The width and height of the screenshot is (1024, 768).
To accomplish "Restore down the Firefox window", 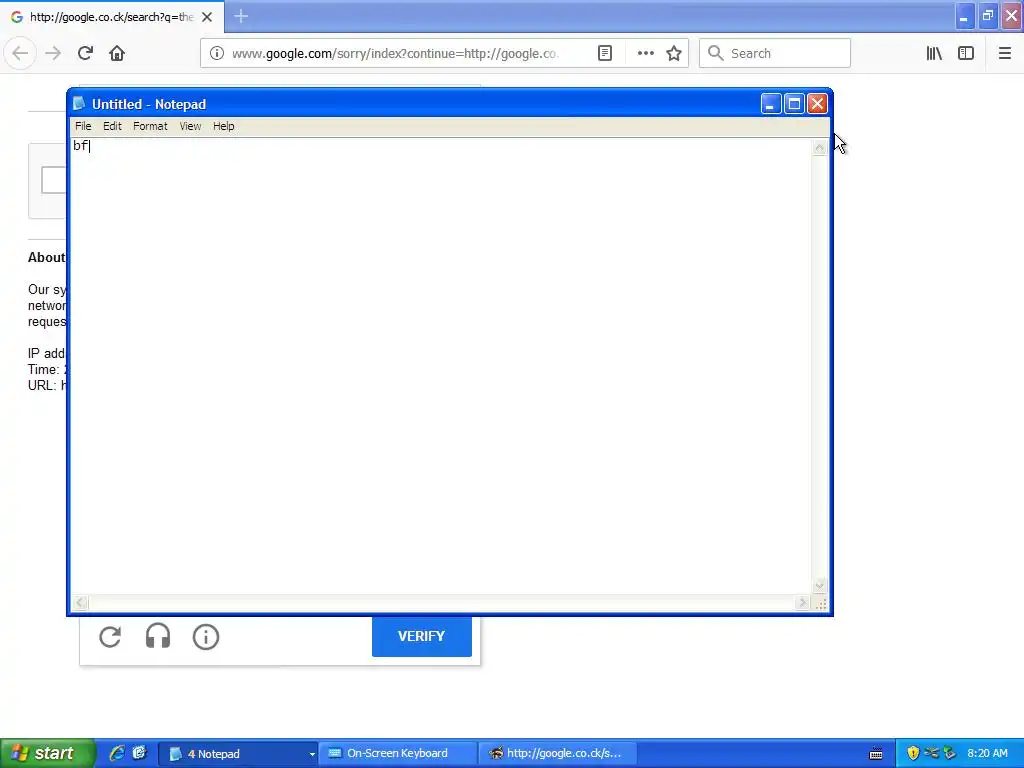I will [988, 16].
